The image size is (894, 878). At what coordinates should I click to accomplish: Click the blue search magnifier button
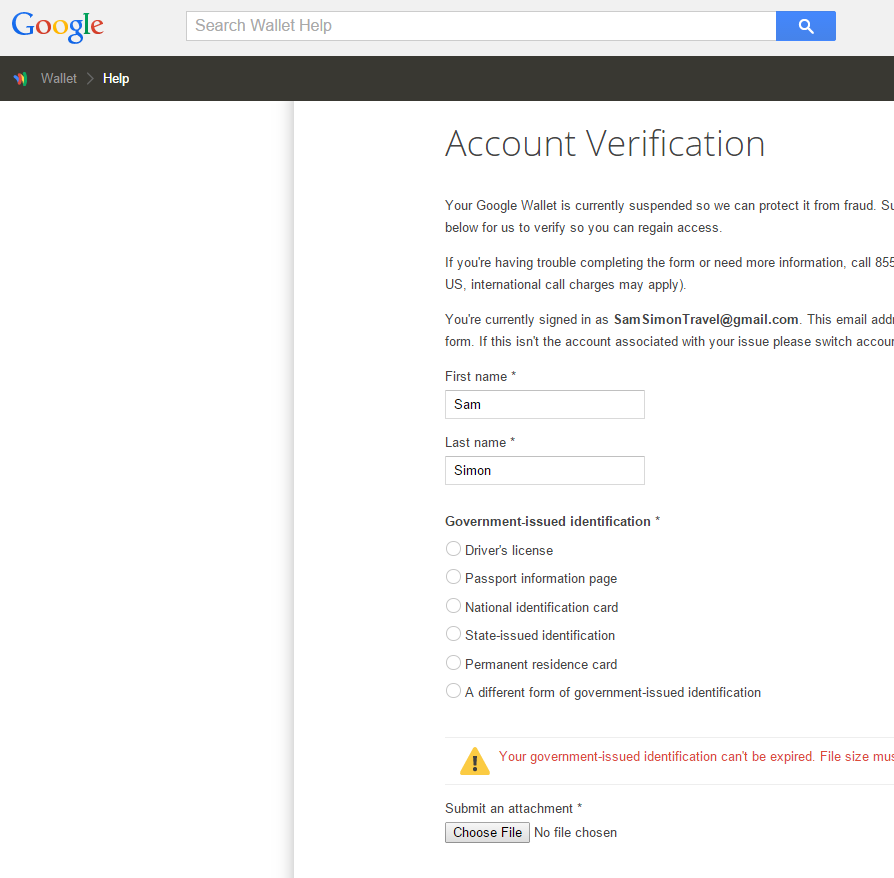point(806,26)
